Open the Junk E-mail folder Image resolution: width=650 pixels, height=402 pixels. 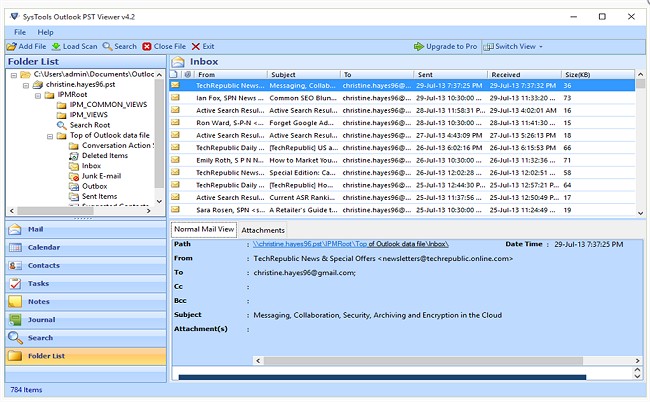pyautogui.click(x=103, y=175)
